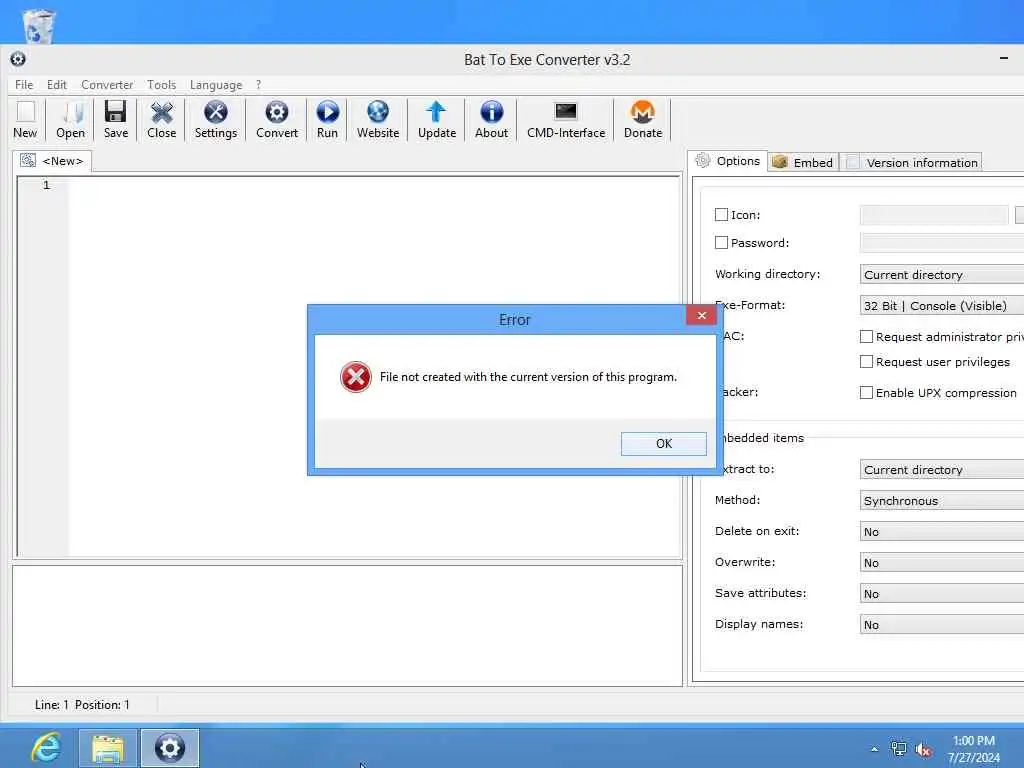Open the Converter menu

click(107, 85)
